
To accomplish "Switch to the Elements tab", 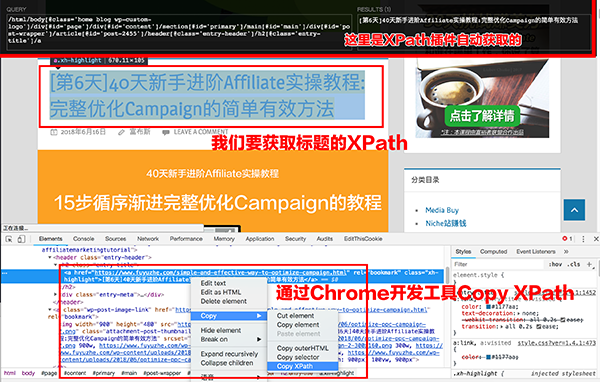I will tap(51, 239).
